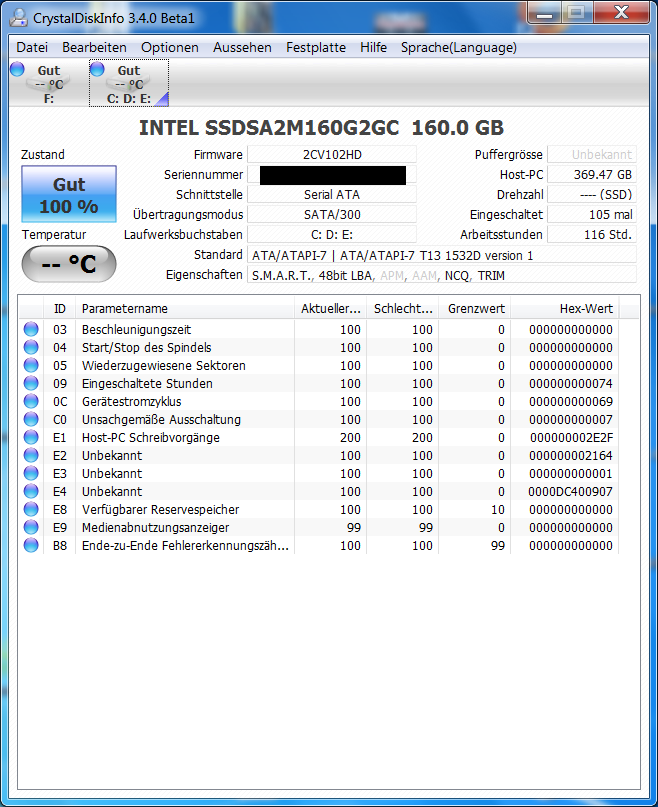The width and height of the screenshot is (658, 807).
Task: Close the CrystalDiskInfo window
Action: tap(621, 13)
